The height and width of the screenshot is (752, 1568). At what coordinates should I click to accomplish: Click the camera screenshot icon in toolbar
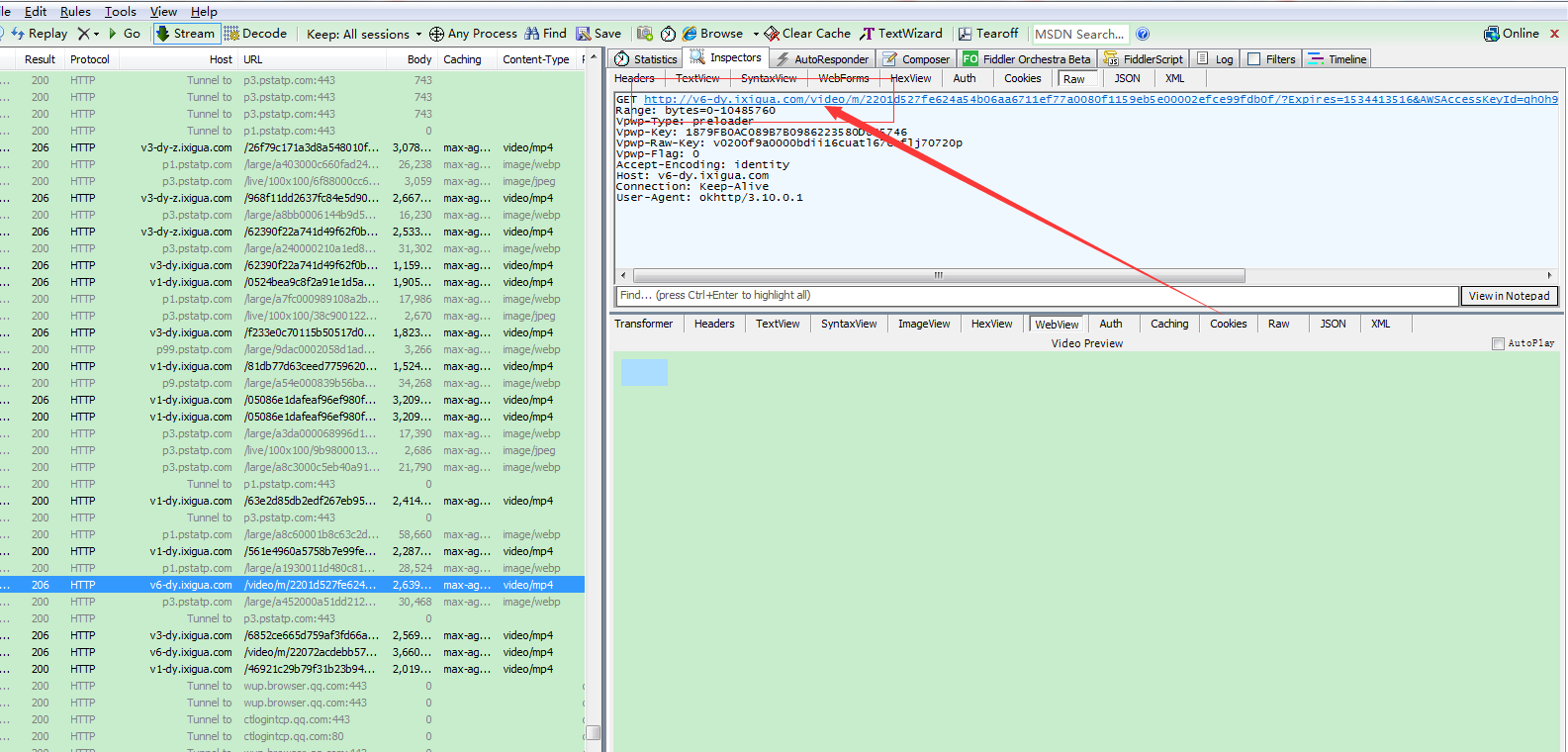(x=645, y=34)
